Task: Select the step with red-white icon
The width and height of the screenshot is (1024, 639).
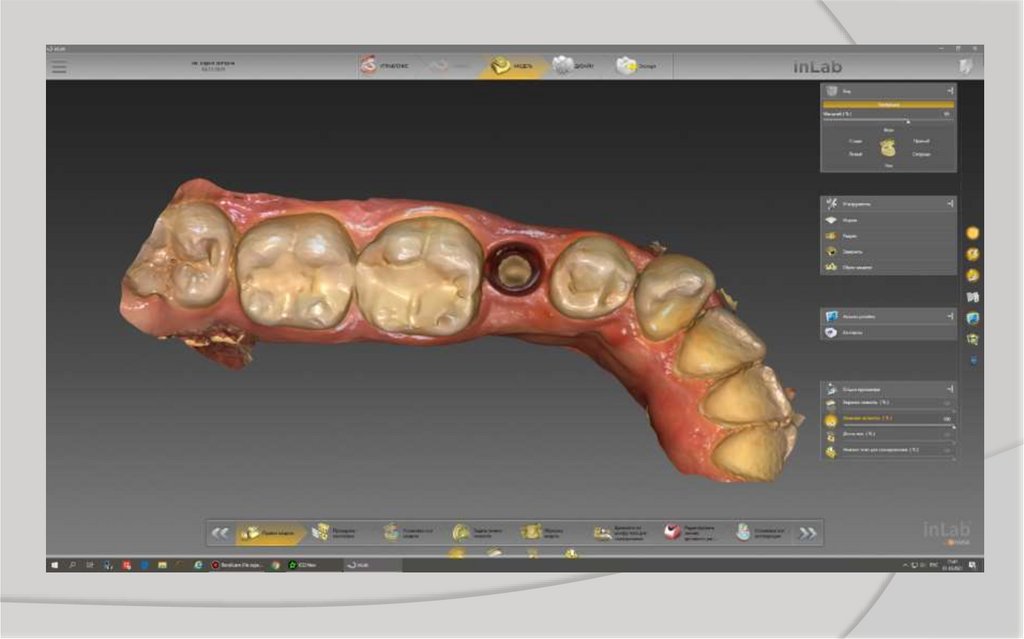Action: click(691, 532)
